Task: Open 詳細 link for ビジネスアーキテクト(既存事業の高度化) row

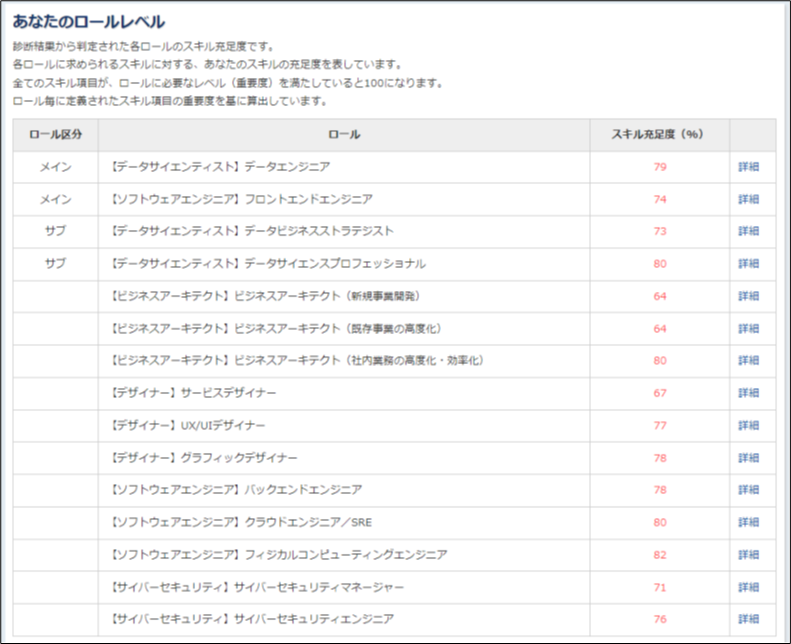Action: click(x=749, y=329)
